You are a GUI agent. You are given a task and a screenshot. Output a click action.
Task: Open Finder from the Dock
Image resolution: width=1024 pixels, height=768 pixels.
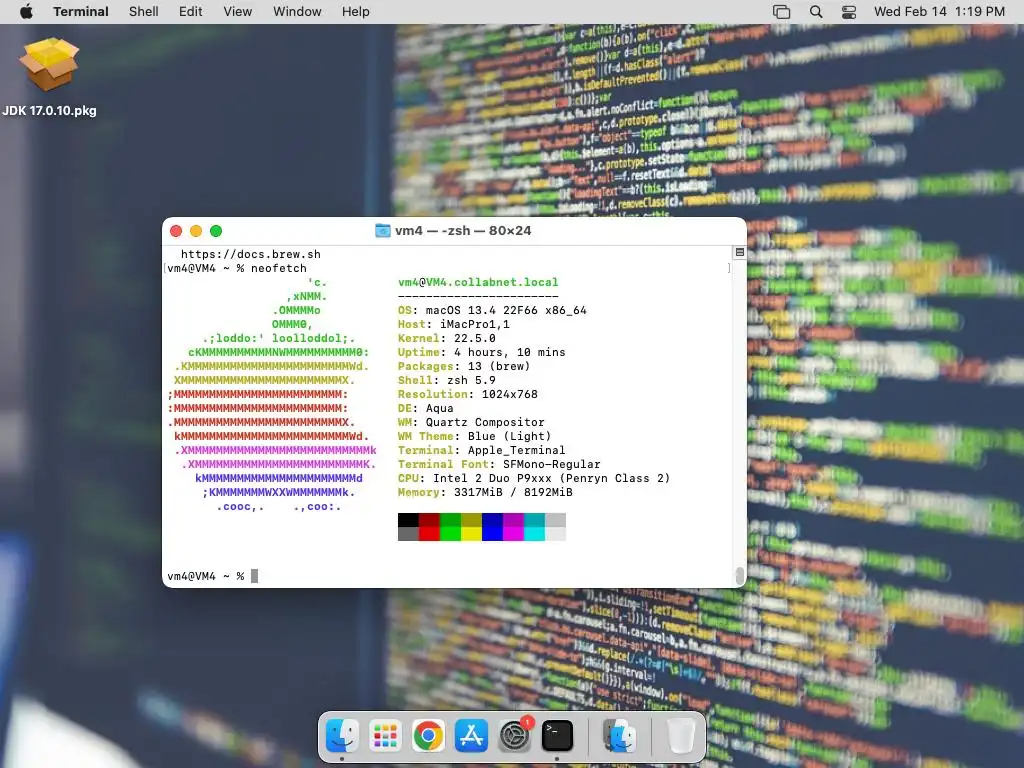click(x=342, y=736)
